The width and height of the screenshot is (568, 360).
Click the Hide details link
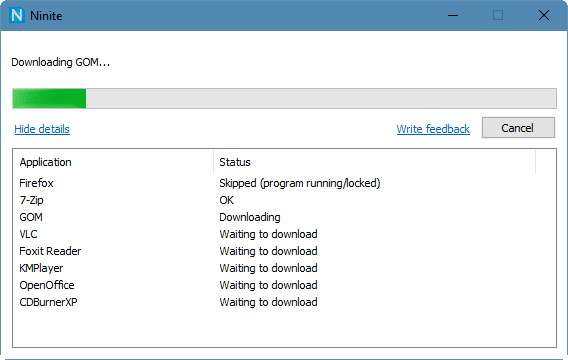pyautogui.click(x=42, y=129)
